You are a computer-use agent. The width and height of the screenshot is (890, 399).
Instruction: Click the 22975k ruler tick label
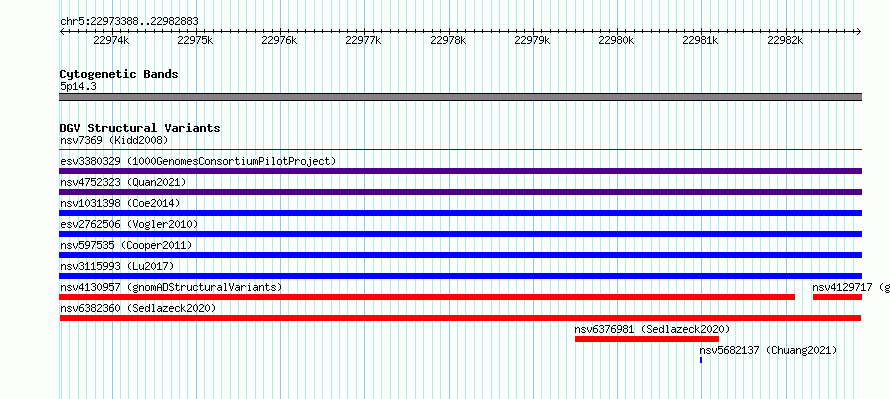pos(195,40)
